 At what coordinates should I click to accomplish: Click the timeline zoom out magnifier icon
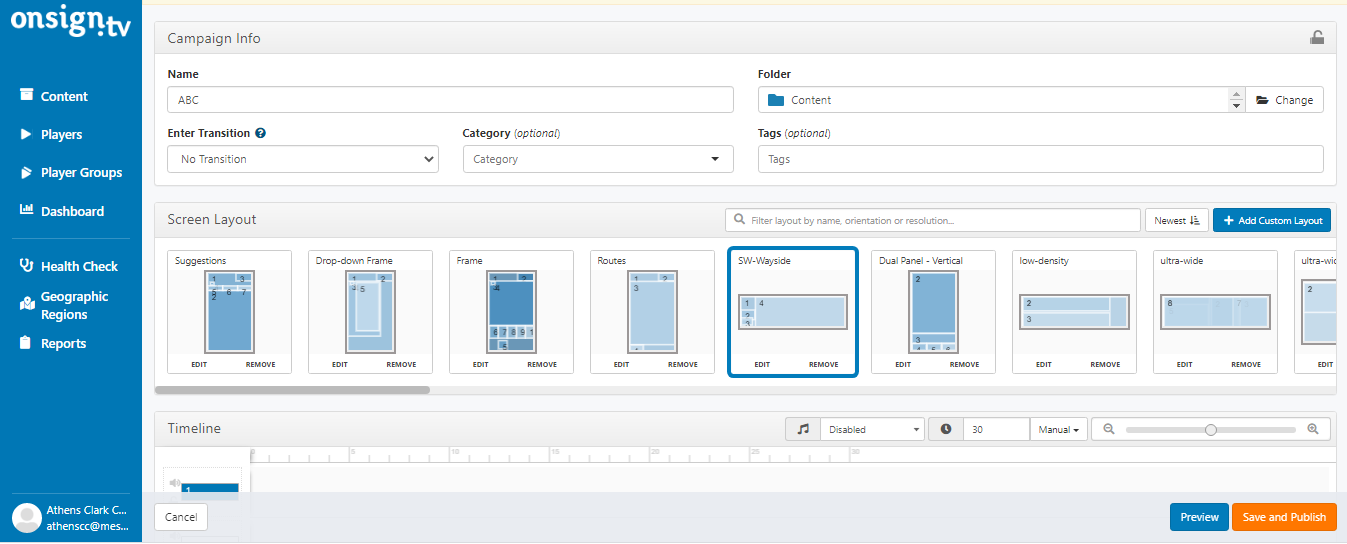coord(1109,429)
